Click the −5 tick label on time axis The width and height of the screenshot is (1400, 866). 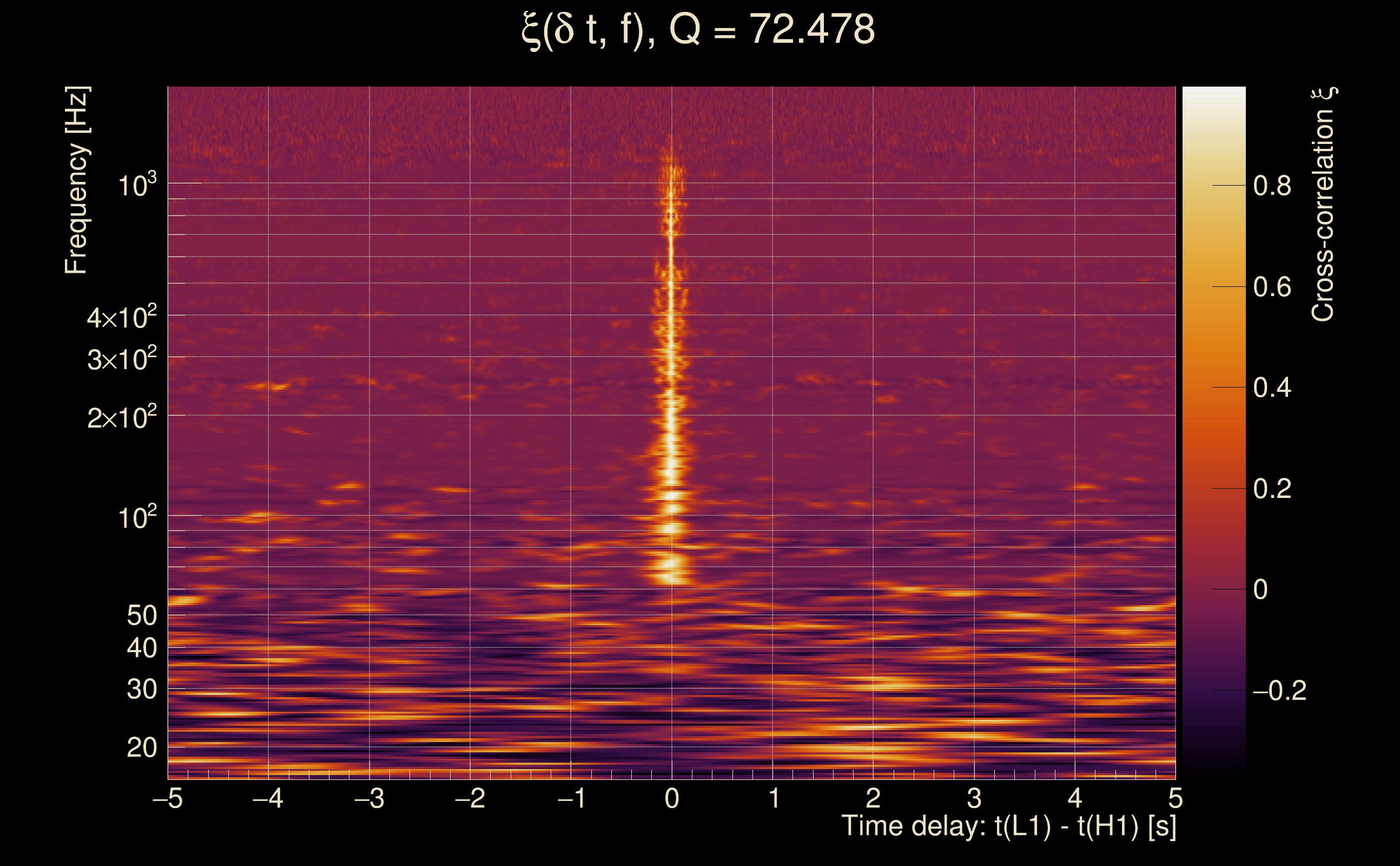point(168,798)
